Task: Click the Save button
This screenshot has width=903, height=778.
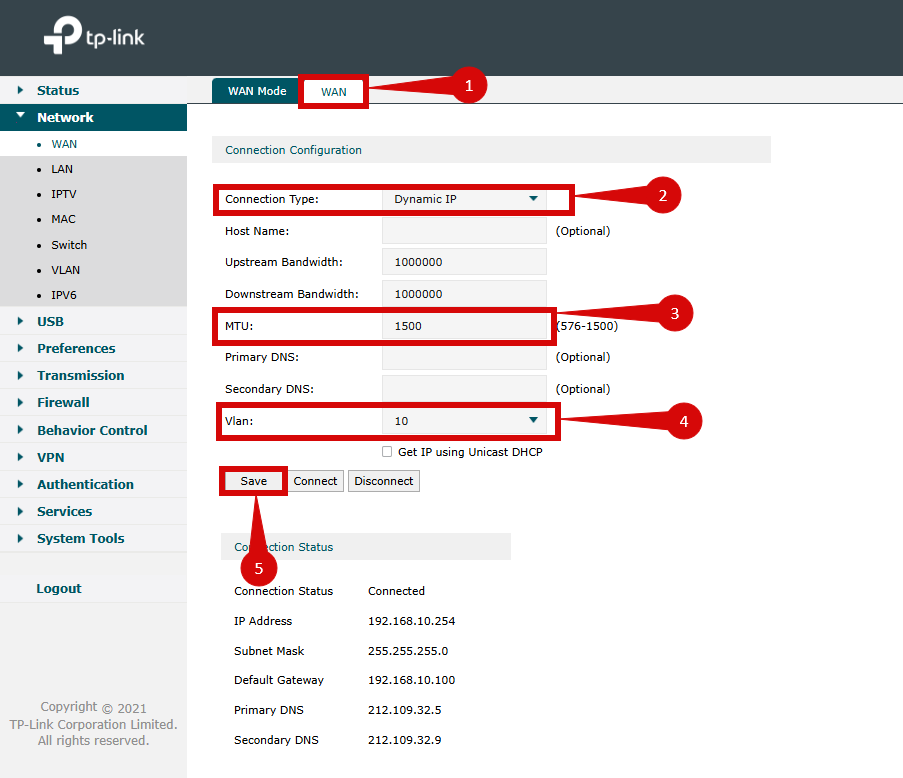Action: coord(254,481)
